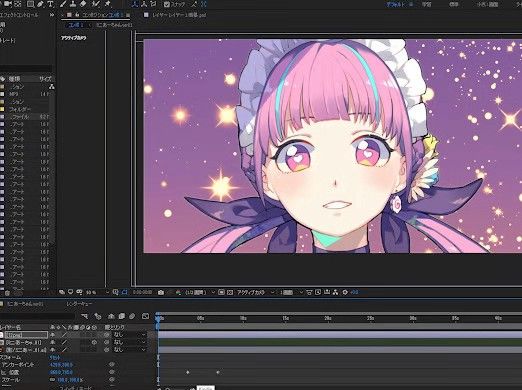Viewport: 522px width, 390px height.
Task: Open the comp mini-flowchart icon
Action: [85, 316]
